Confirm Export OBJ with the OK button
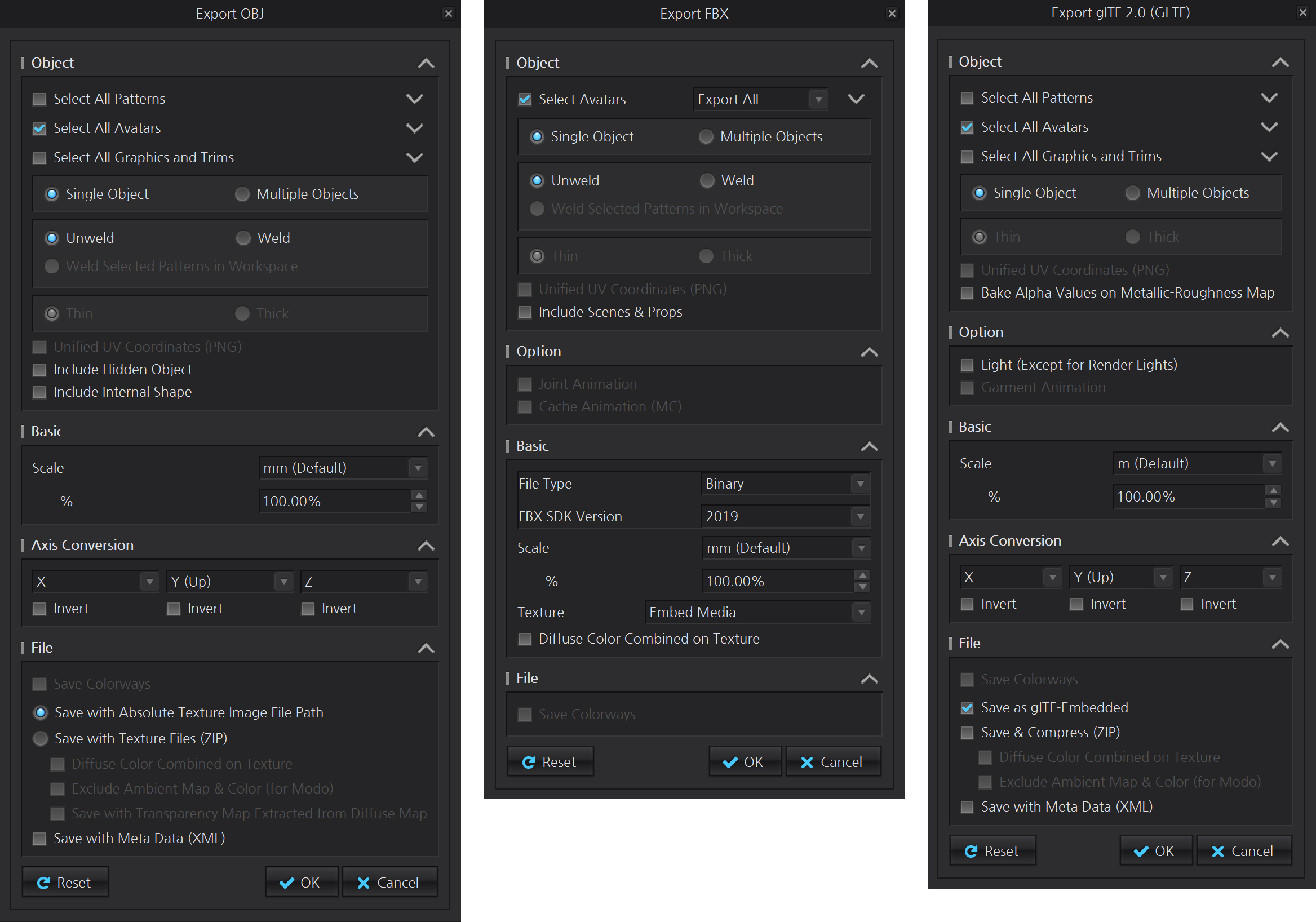 click(x=302, y=883)
